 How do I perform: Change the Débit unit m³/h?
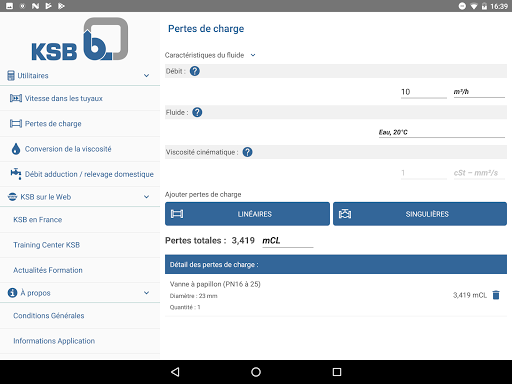point(479,92)
